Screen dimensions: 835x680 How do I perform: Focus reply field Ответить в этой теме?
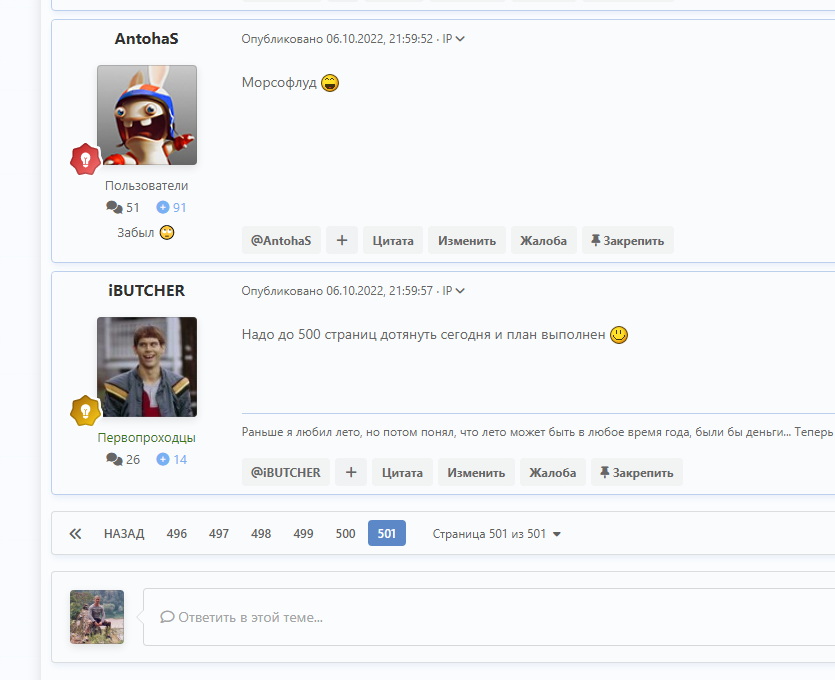tap(489, 617)
